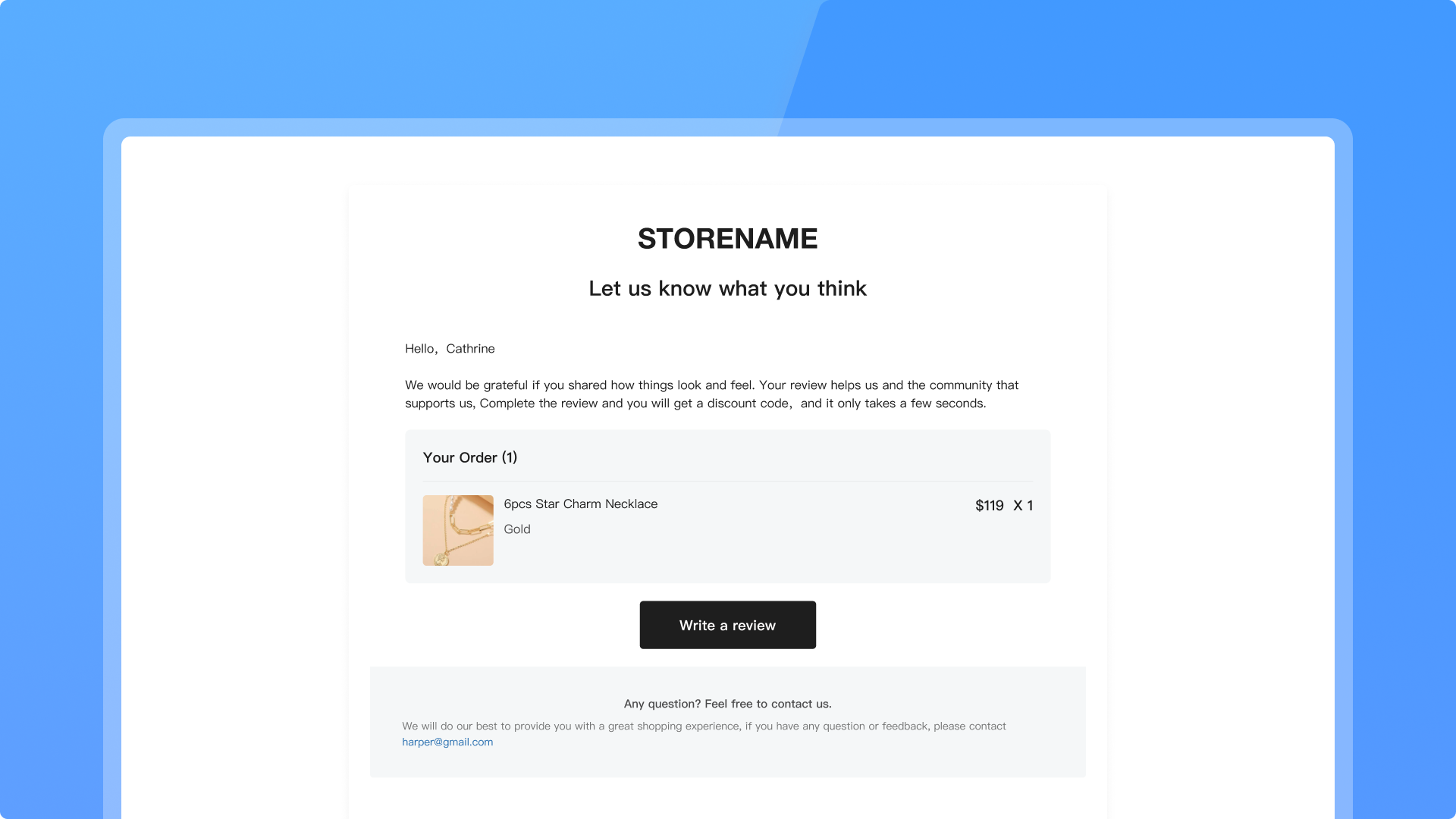1456x819 pixels.
Task: Click the Gold variant label
Action: (517, 529)
